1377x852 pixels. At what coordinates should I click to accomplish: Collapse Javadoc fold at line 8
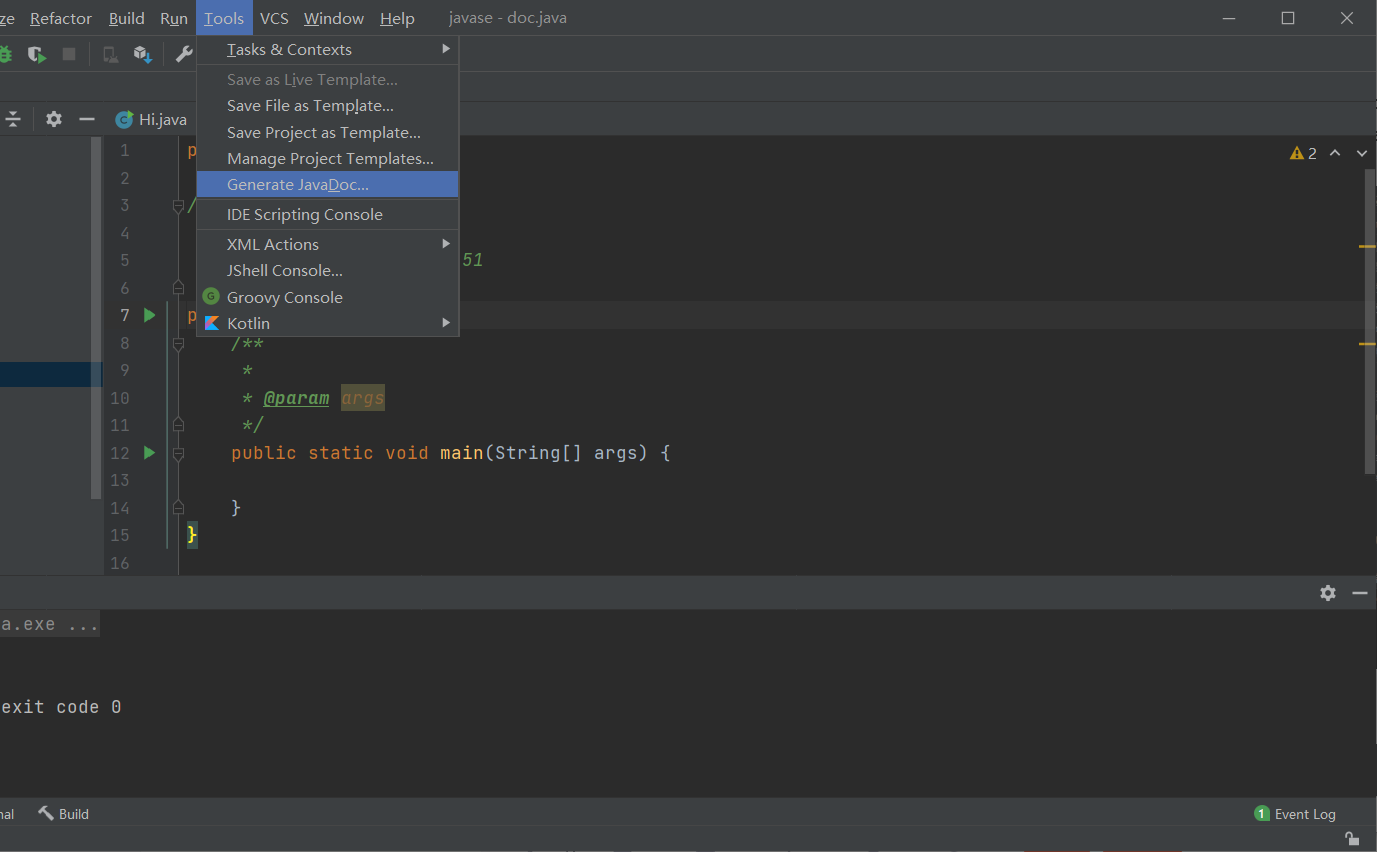pyautogui.click(x=178, y=343)
